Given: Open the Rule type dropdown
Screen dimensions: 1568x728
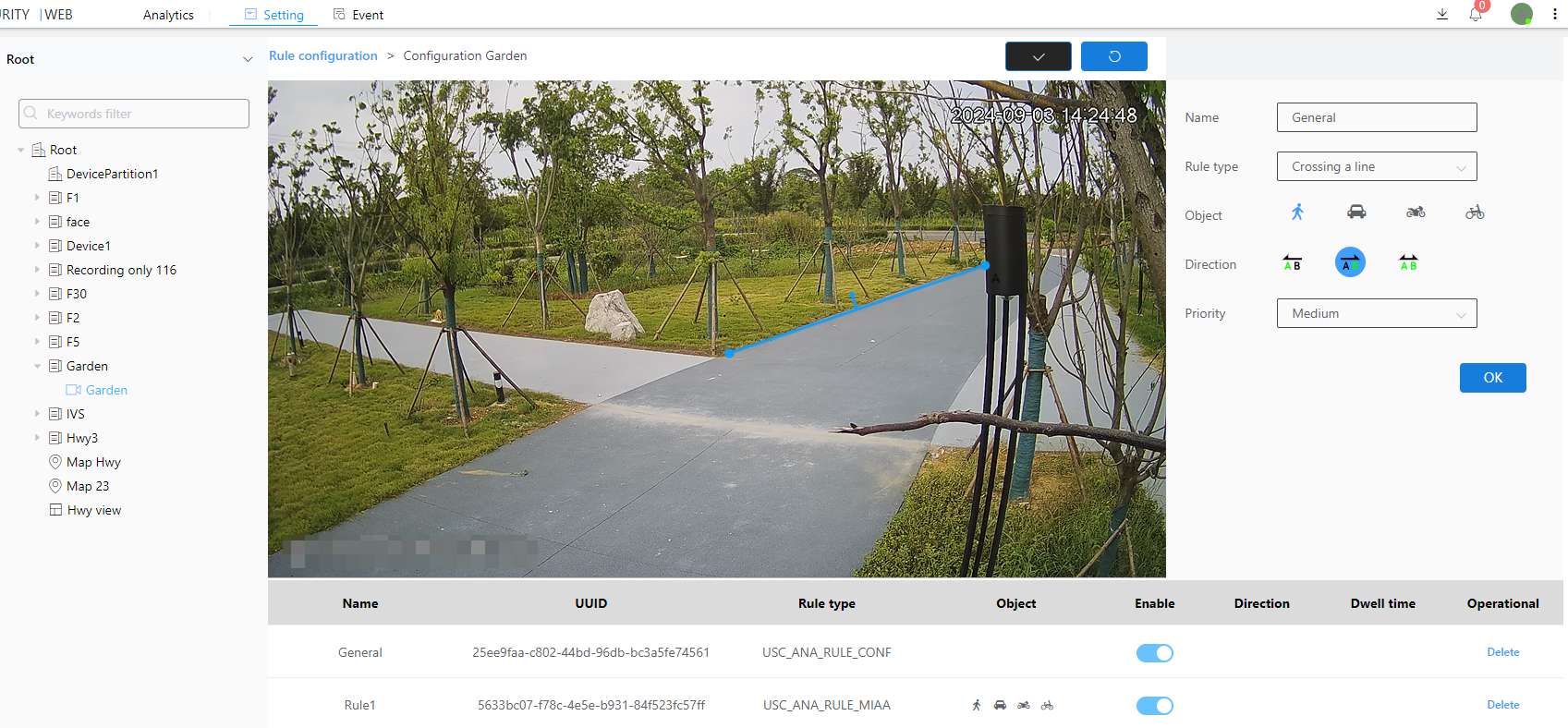Looking at the screenshot, I should pos(1376,167).
